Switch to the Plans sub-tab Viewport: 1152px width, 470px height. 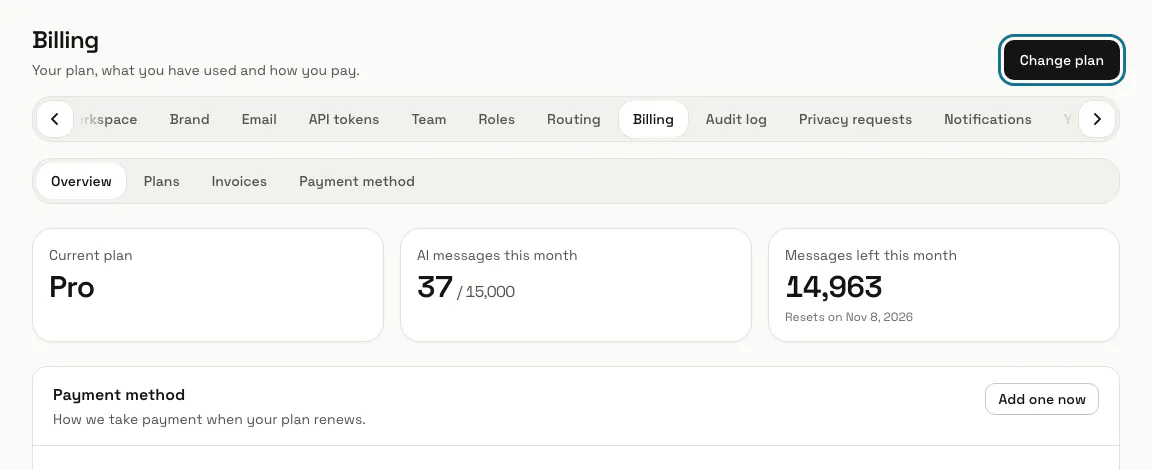pos(162,181)
